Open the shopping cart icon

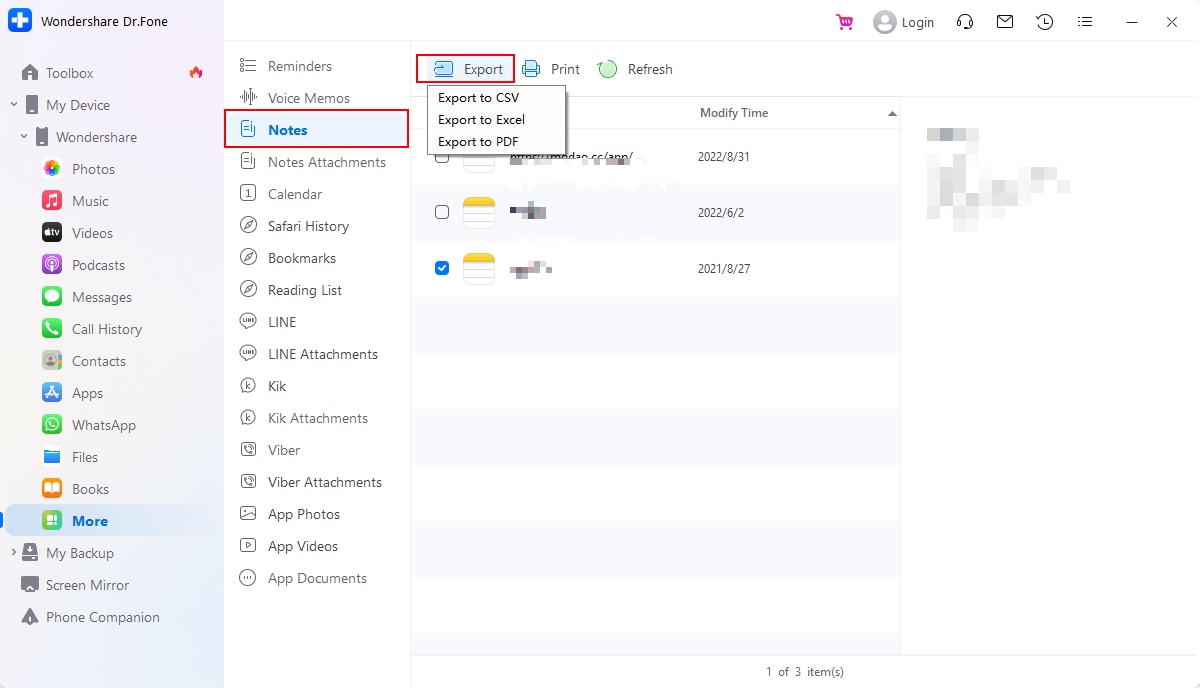(x=845, y=22)
